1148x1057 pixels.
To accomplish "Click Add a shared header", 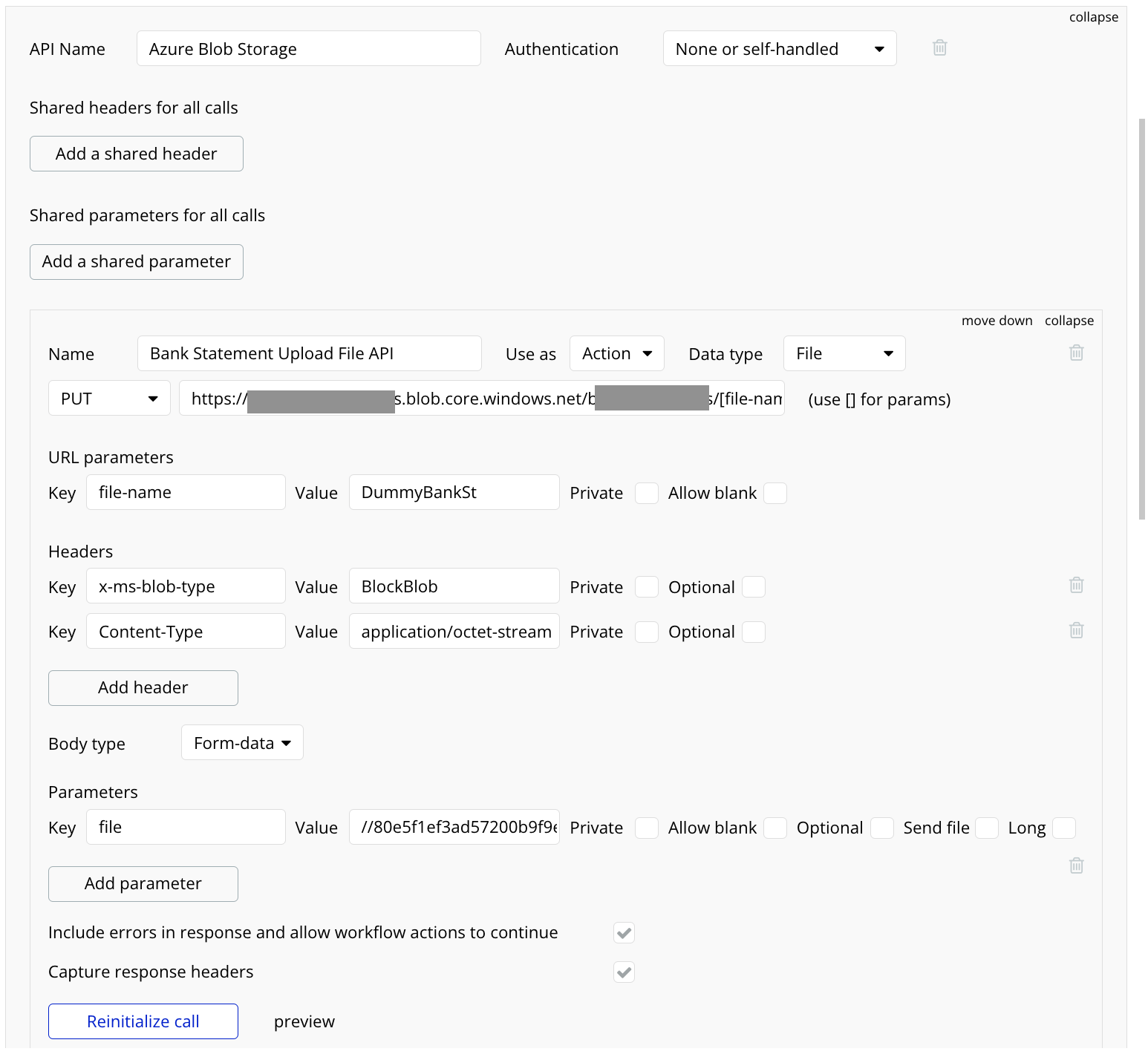I will (x=137, y=154).
